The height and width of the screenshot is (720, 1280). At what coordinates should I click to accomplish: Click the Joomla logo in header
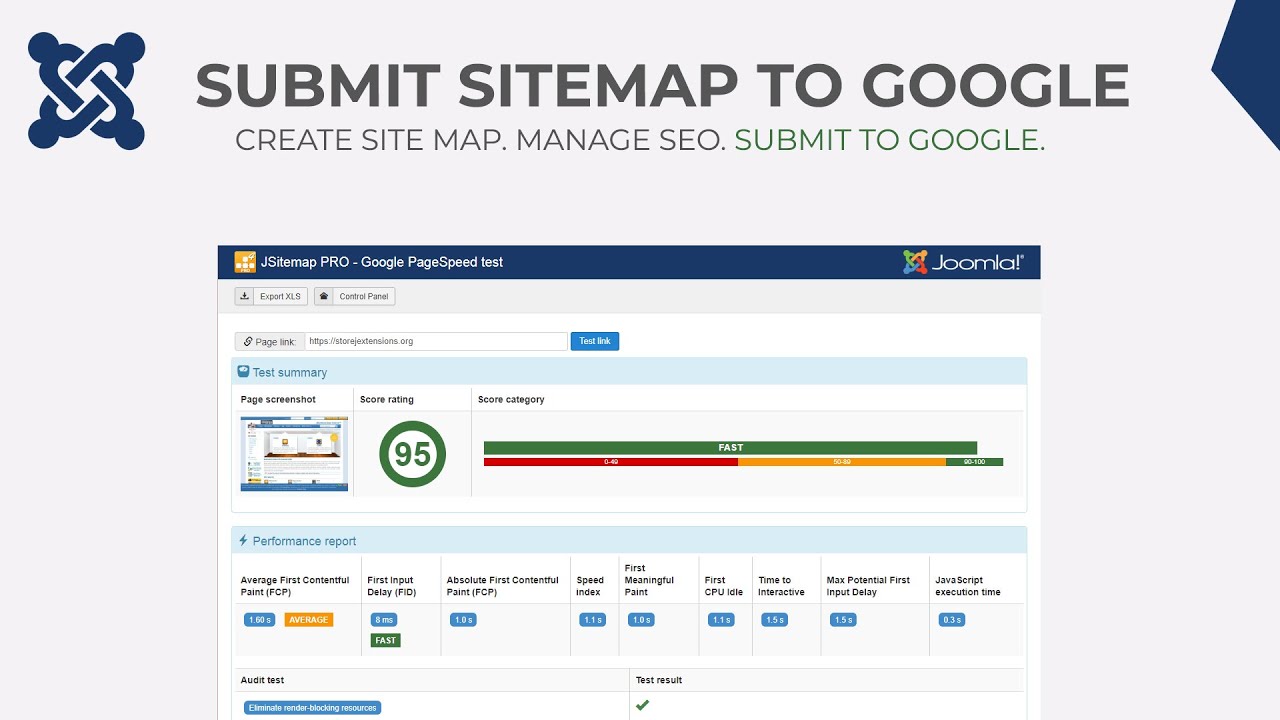click(x=963, y=262)
